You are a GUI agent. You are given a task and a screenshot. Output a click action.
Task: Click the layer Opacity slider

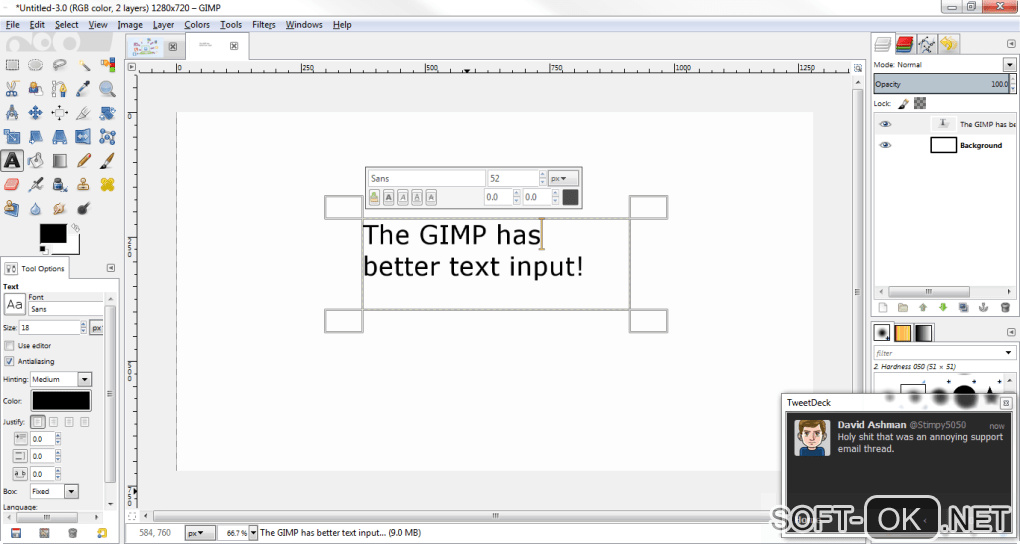click(x=941, y=84)
